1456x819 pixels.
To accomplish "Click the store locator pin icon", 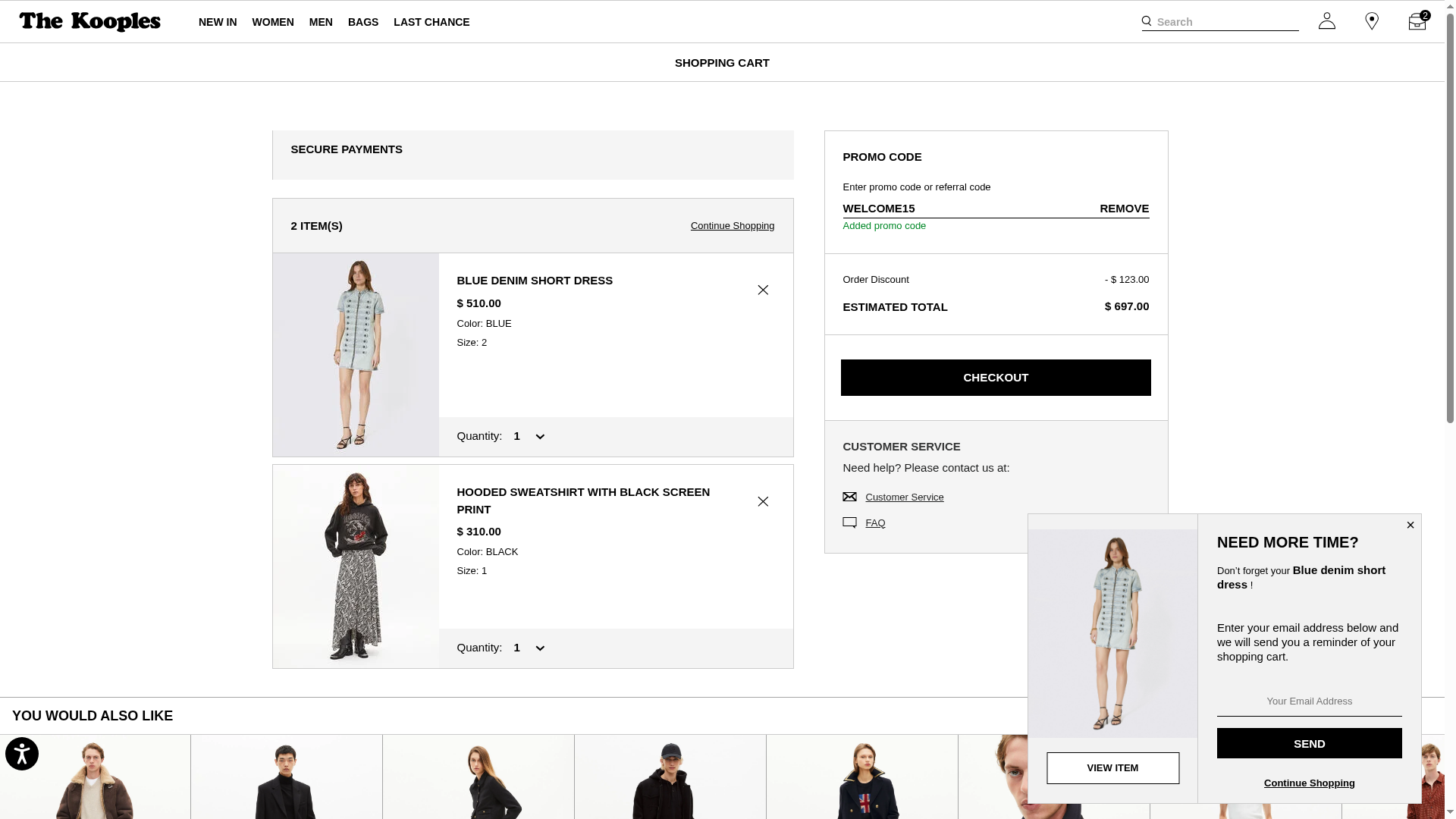I will pos(1372,21).
